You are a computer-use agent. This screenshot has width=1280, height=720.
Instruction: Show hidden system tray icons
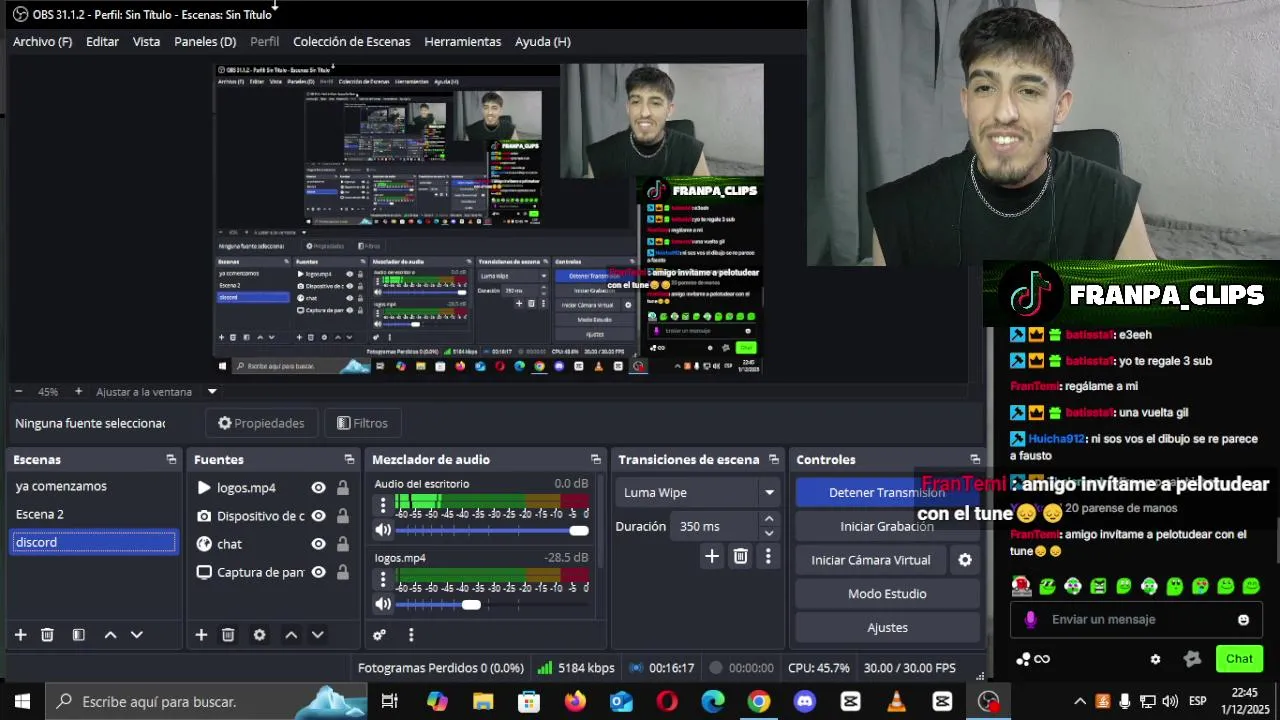(1079, 701)
